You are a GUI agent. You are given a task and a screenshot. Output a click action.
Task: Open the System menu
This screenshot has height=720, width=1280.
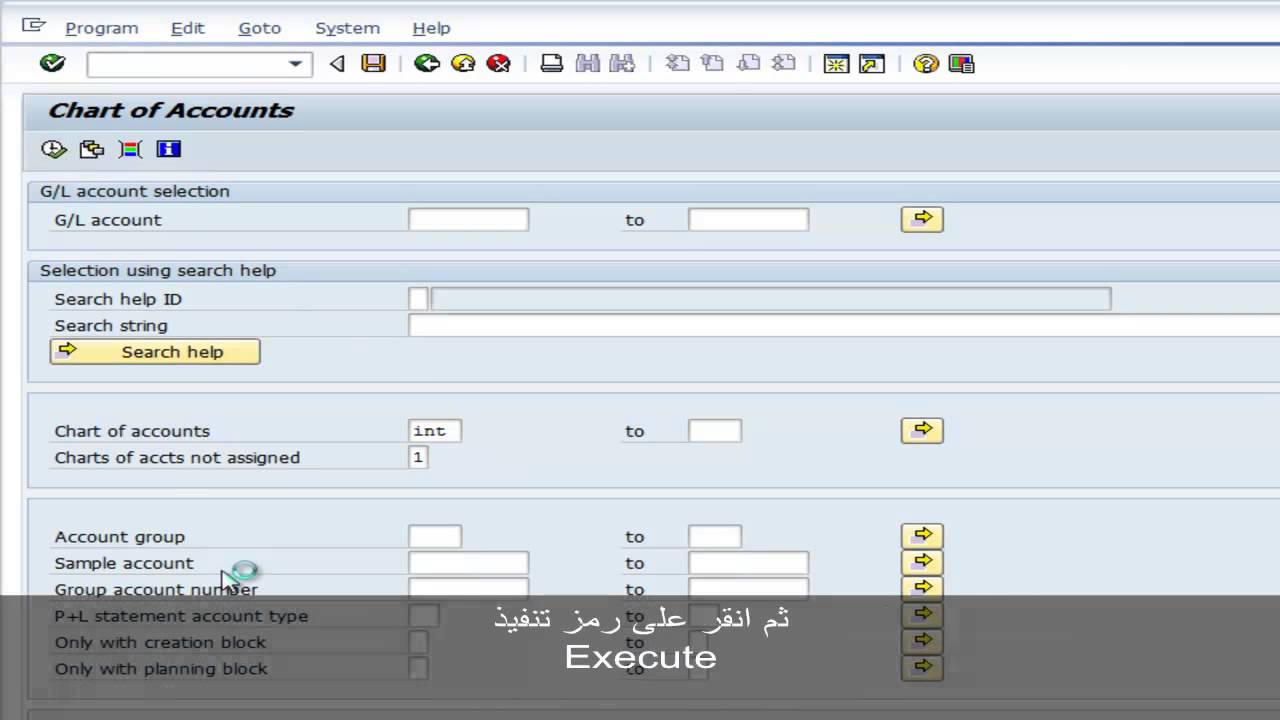point(347,28)
